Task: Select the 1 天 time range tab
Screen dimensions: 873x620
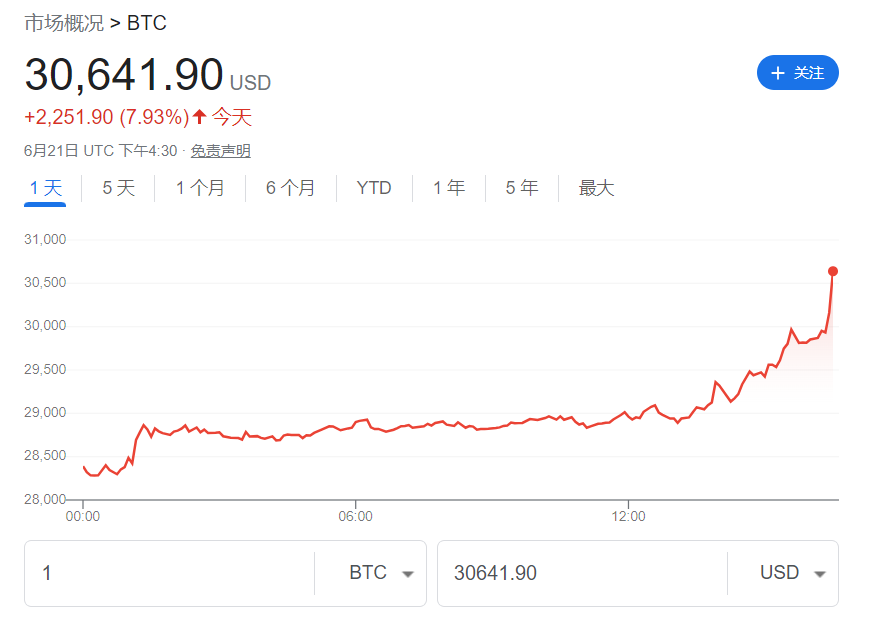Action: 45,188
